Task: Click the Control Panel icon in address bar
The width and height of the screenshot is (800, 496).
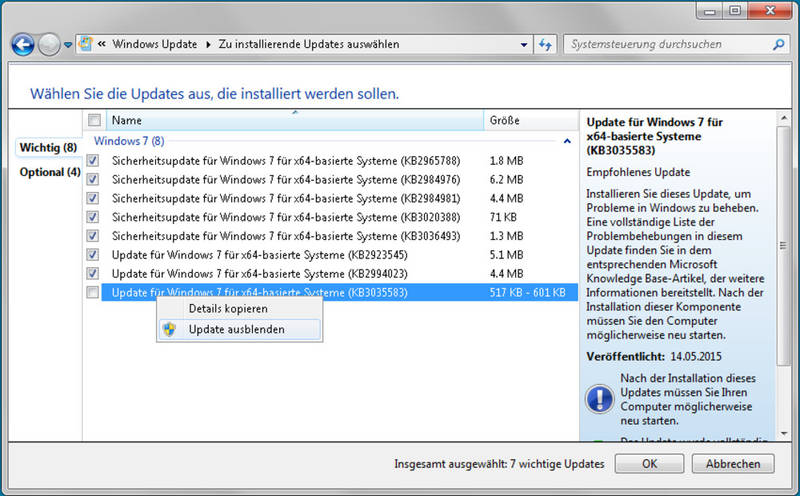Action: click(x=86, y=44)
